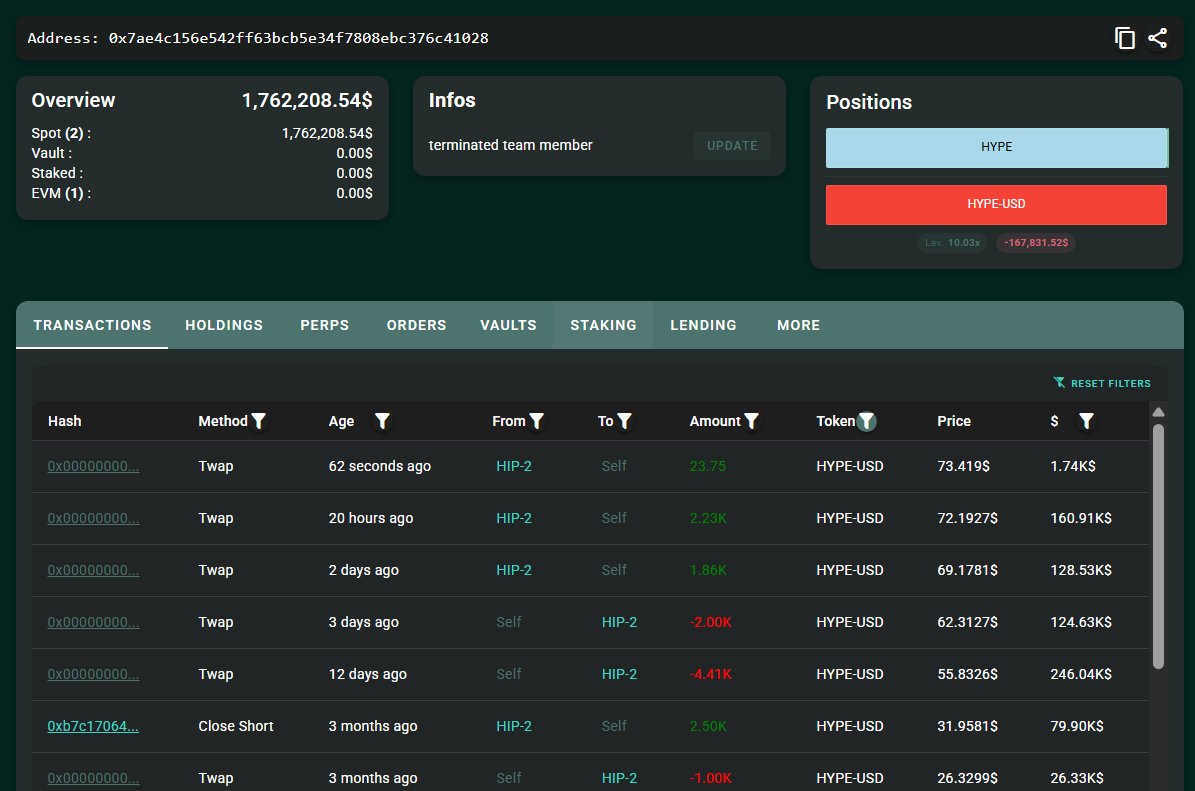Click the Price column header
Image resolution: width=1195 pixels, height=791 pixels.
click(953, 421)
